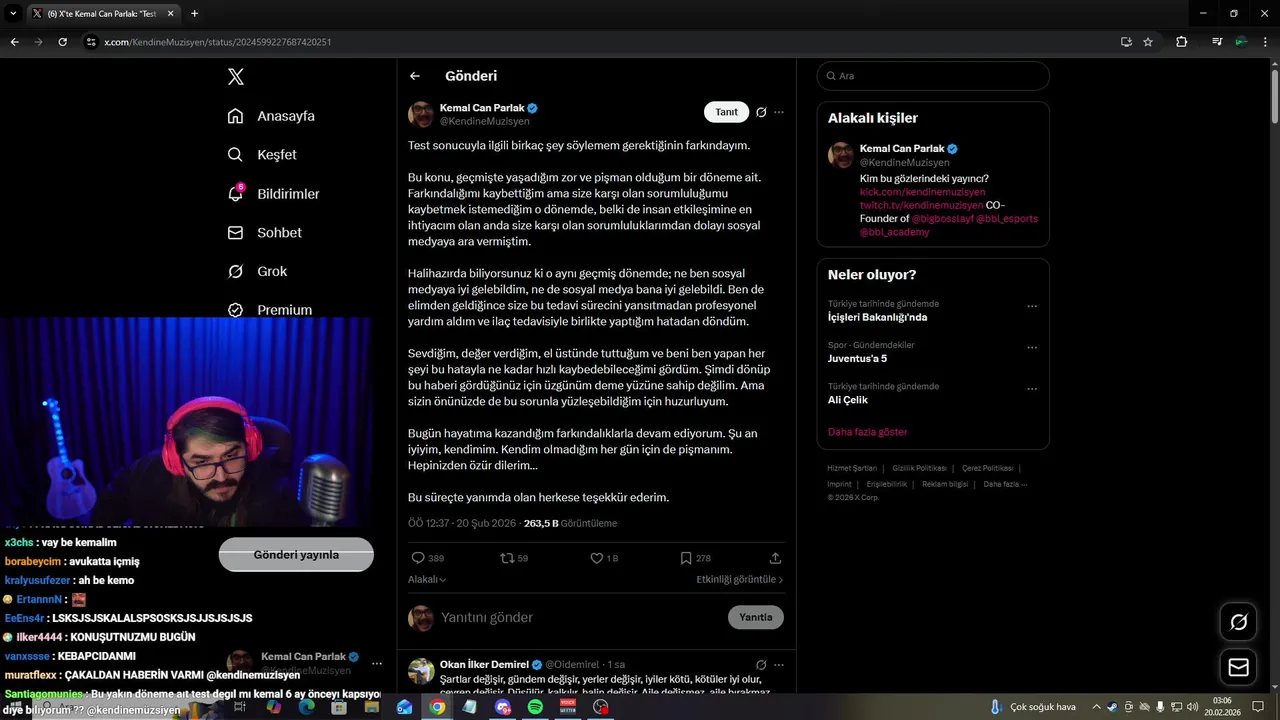
Task: Open Hizmet Şartları footer link
Action: (852, 468)
